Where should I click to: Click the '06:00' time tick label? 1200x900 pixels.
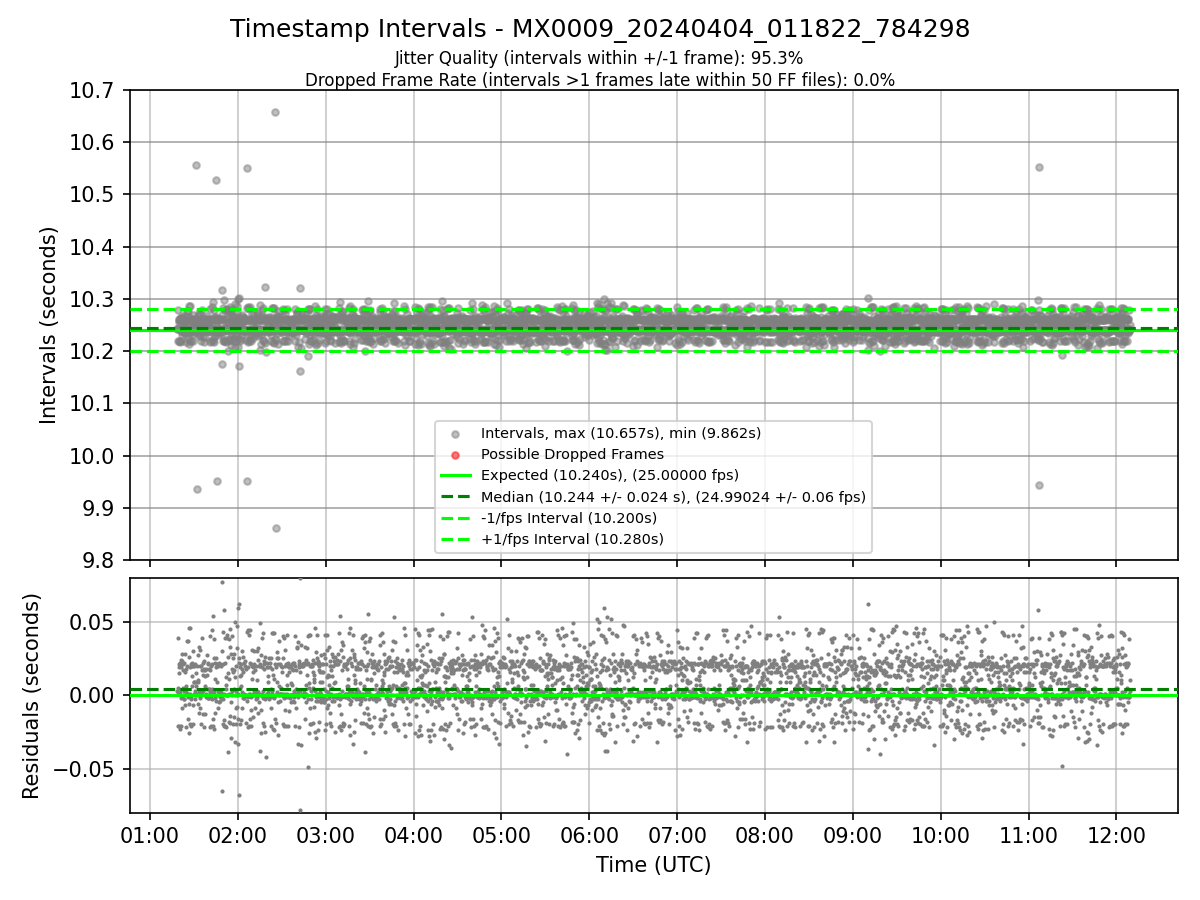tap(589, 834)
